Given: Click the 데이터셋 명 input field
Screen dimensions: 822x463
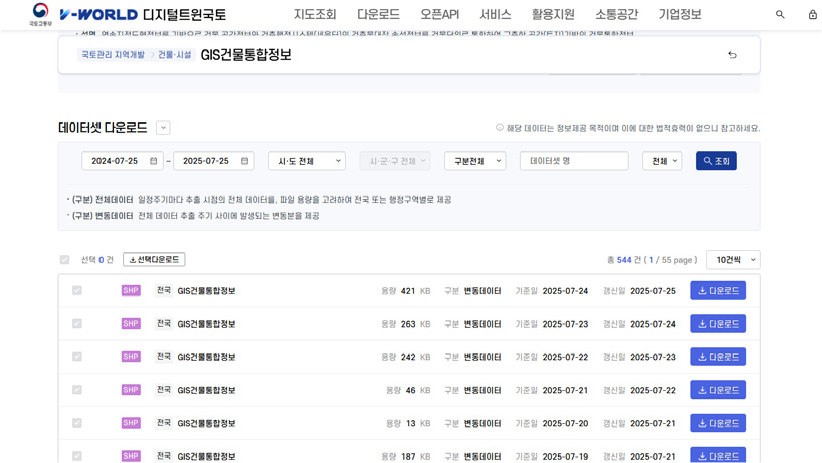Looking at the screenshot, I should click(x=574, y=161).
